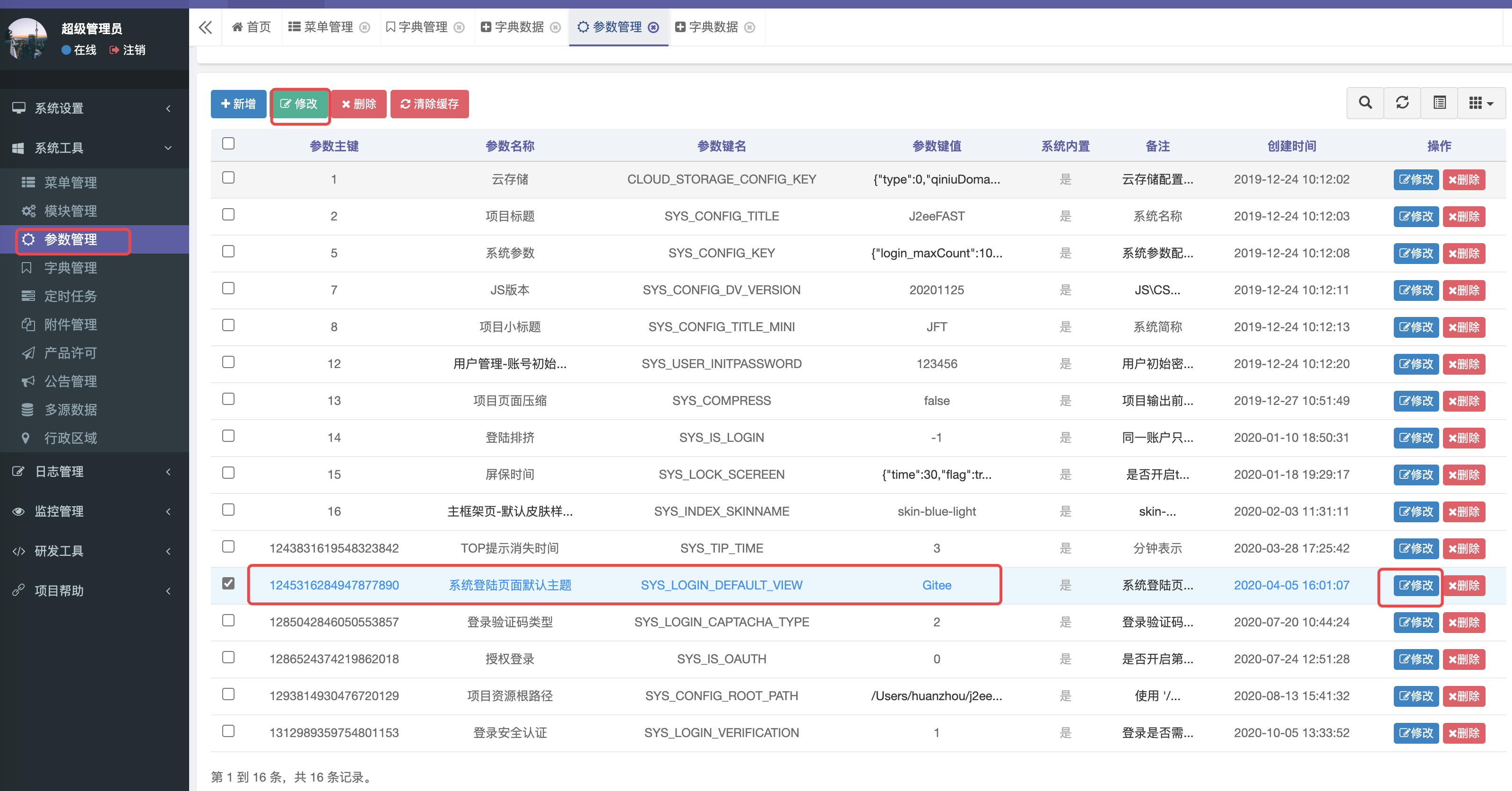Click the refresh table icon

pyautogui.click(x=1402, y=103)
